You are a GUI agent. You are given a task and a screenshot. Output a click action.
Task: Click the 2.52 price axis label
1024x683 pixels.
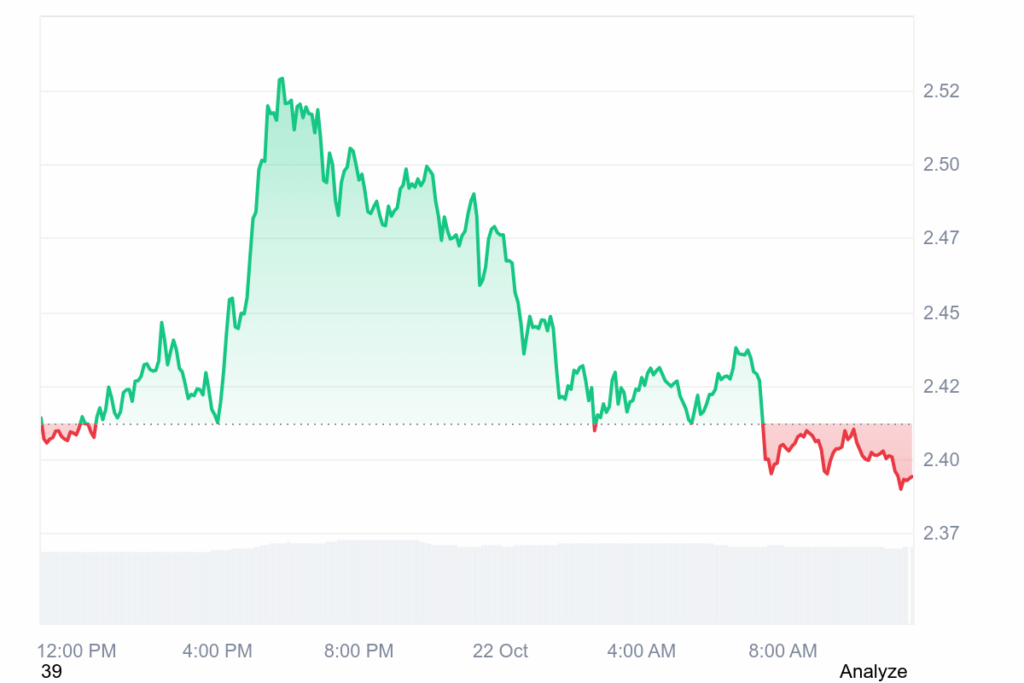tap(940, 91)
